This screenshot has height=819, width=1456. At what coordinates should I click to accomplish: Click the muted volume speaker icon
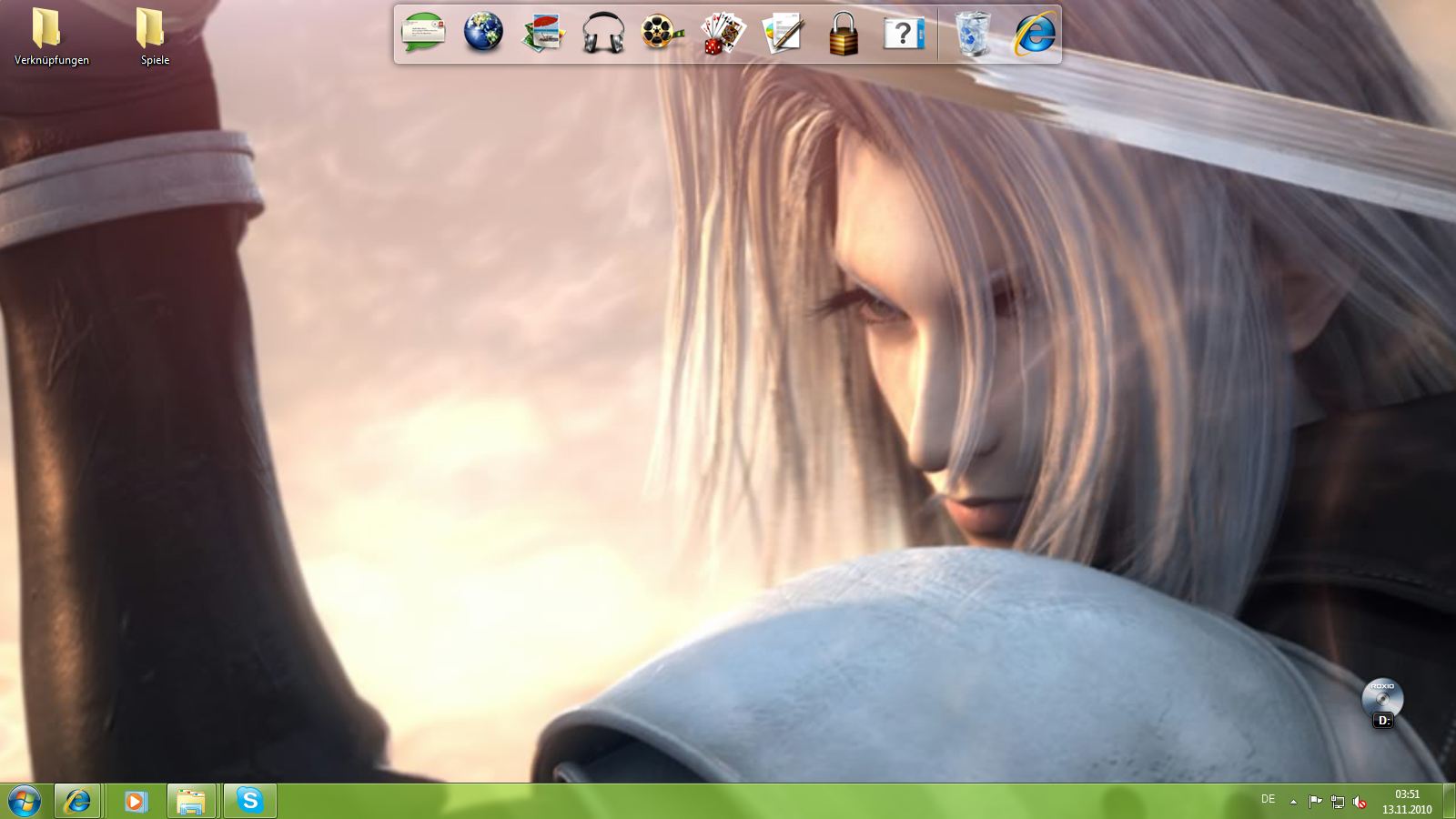[x=1360, y=802]
